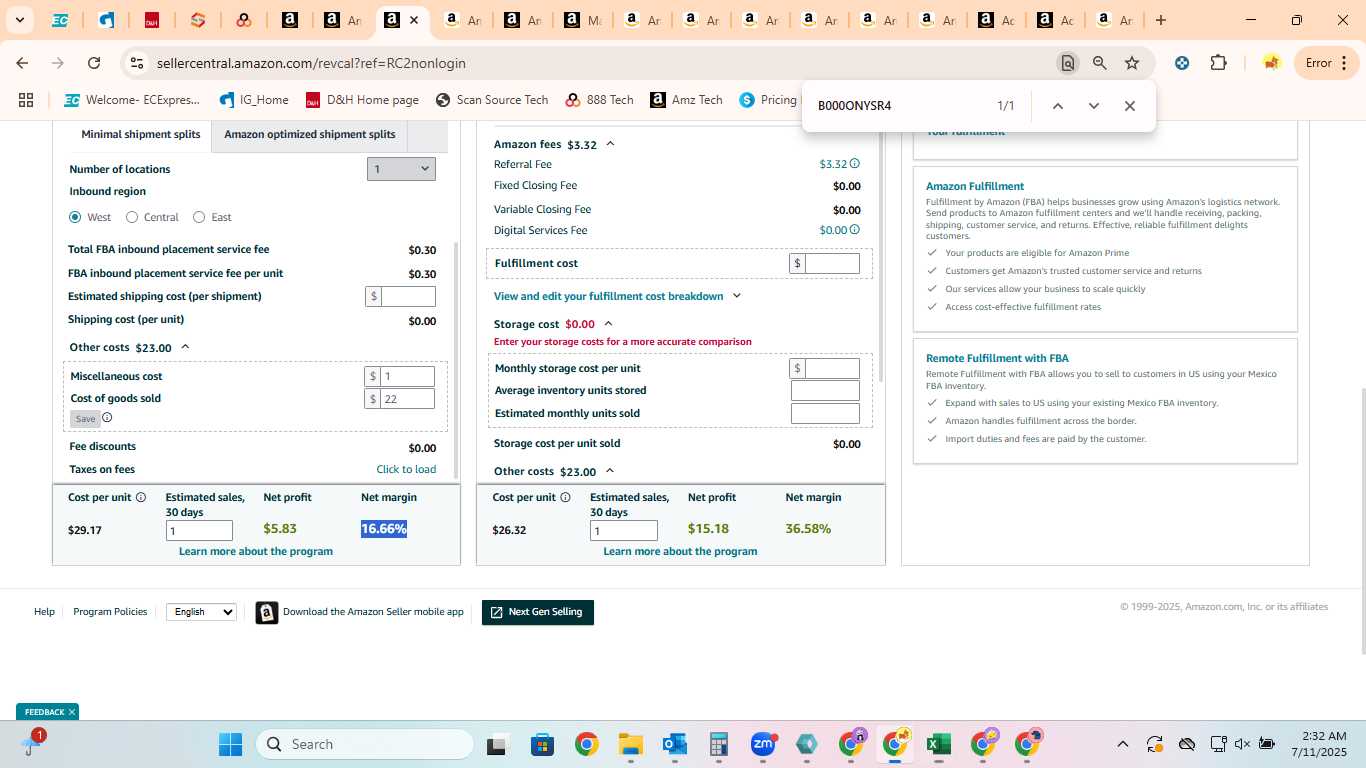1366x768 pixels.
Task: Click left panel Learn more about the program
Action: (x=256, y=551)
